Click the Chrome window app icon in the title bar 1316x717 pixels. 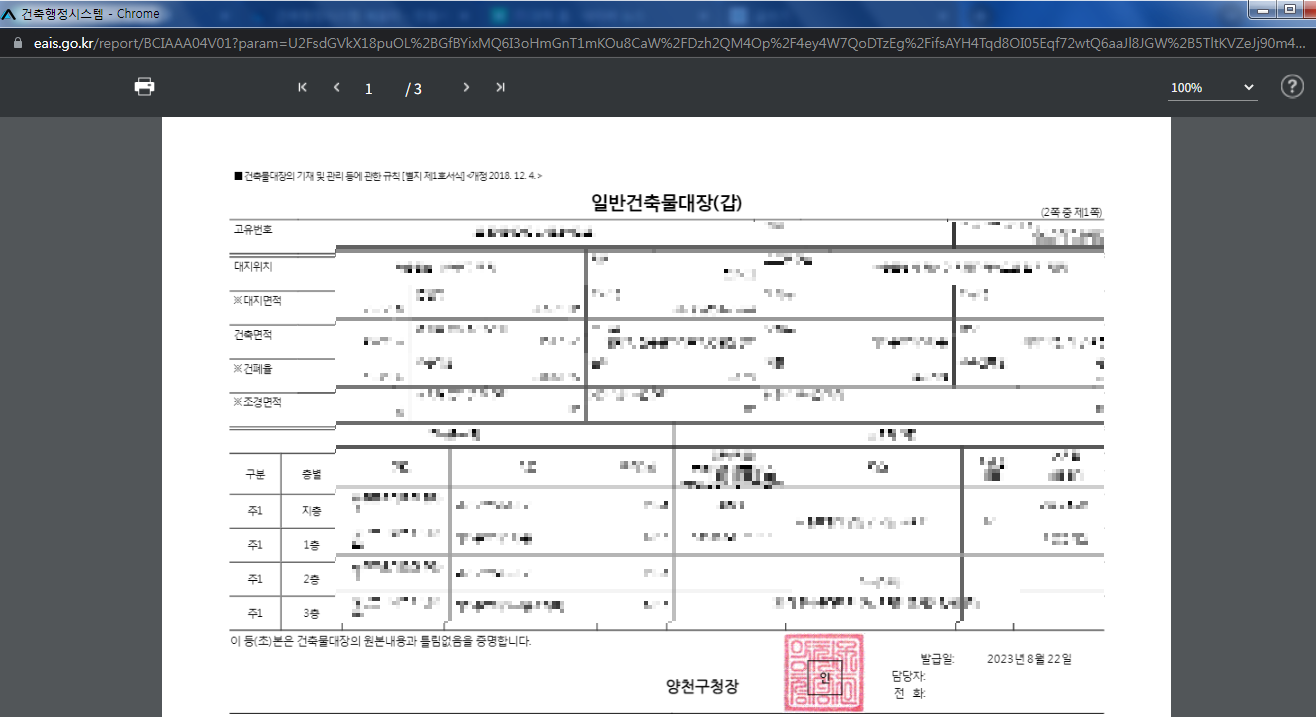coord(9,14)
